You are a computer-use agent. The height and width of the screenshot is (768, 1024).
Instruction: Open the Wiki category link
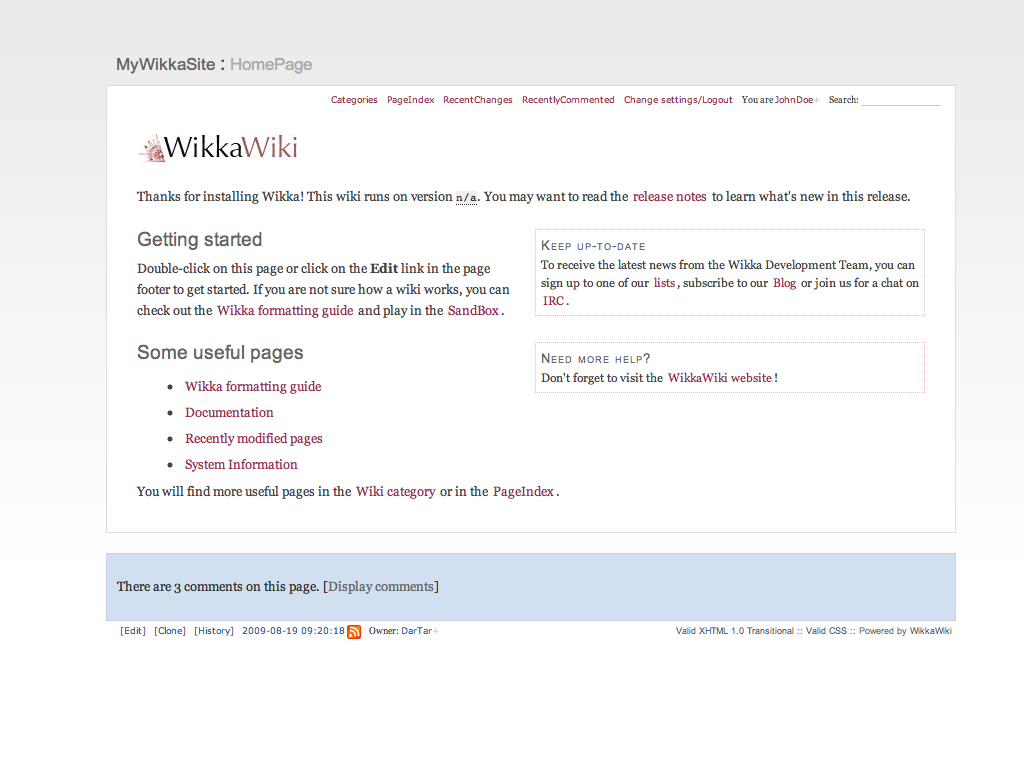click(395, 492)
